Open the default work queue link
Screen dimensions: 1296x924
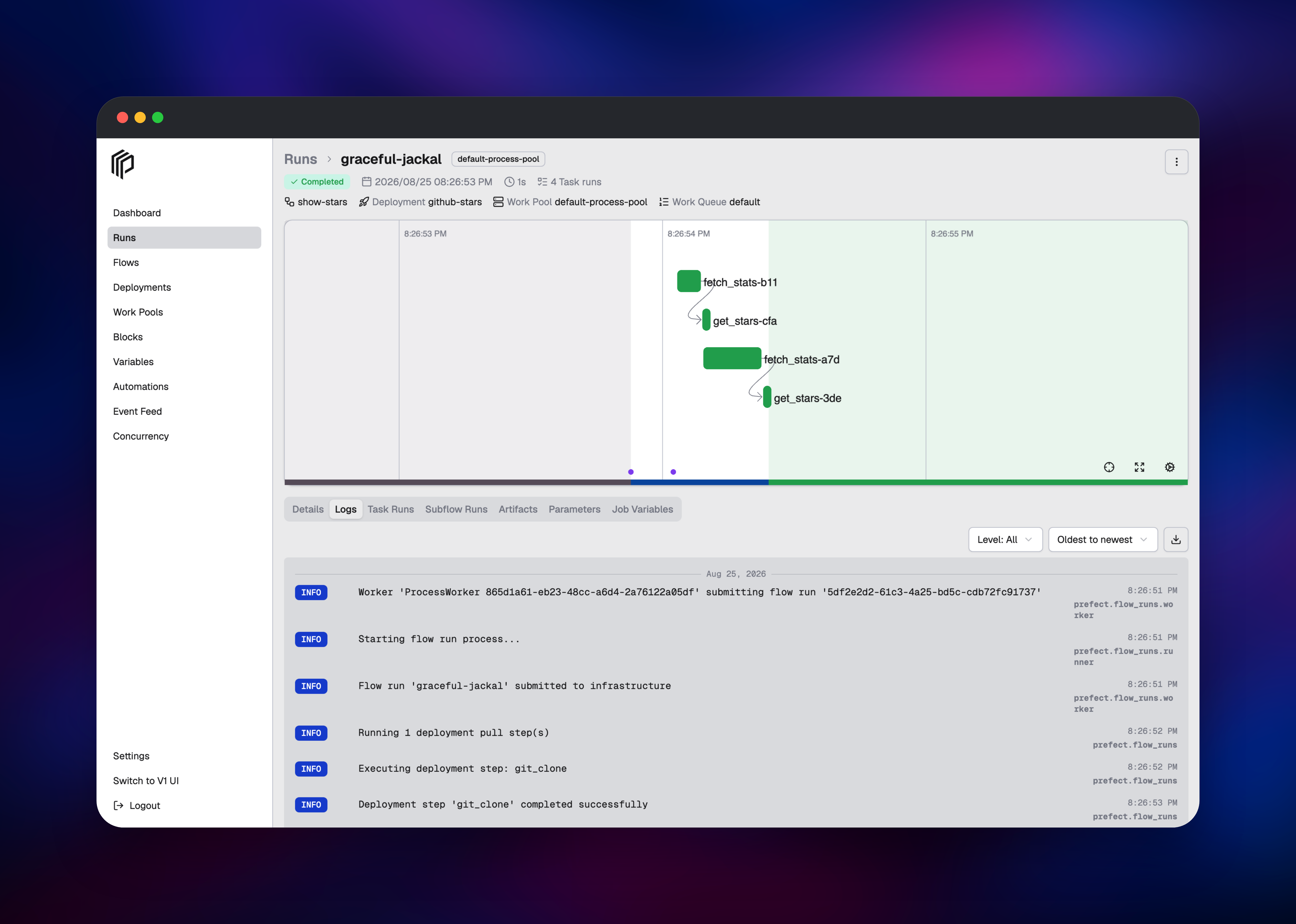coord(745,202)
